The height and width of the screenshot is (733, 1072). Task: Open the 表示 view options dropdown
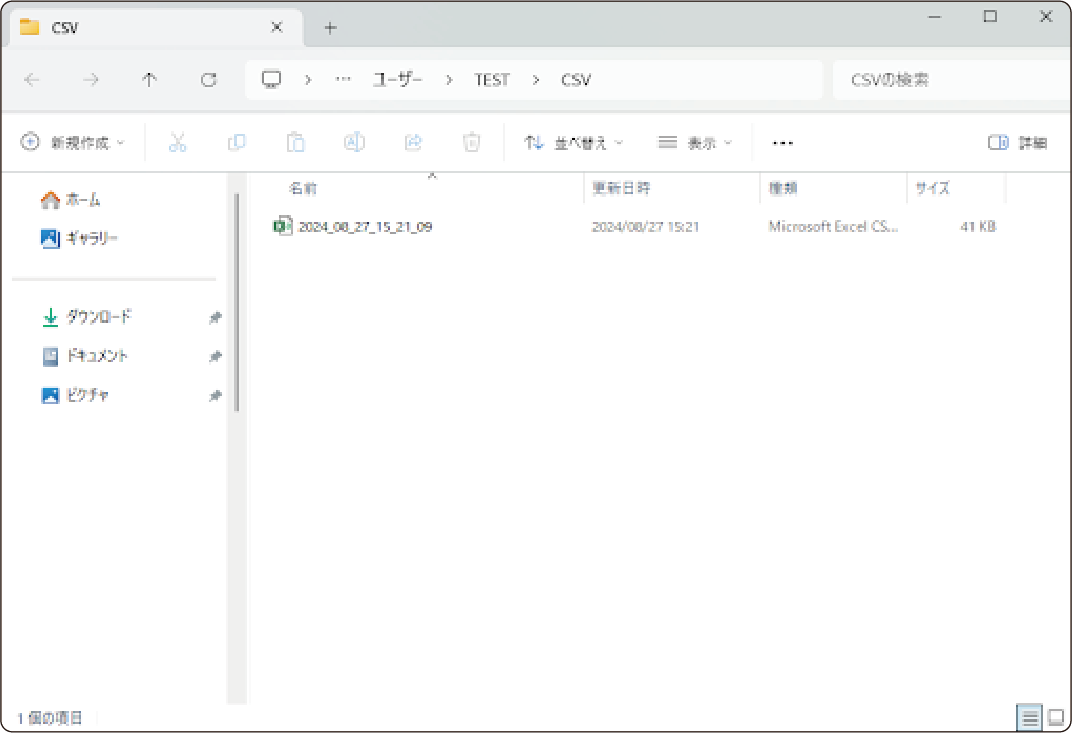point(695,143)
